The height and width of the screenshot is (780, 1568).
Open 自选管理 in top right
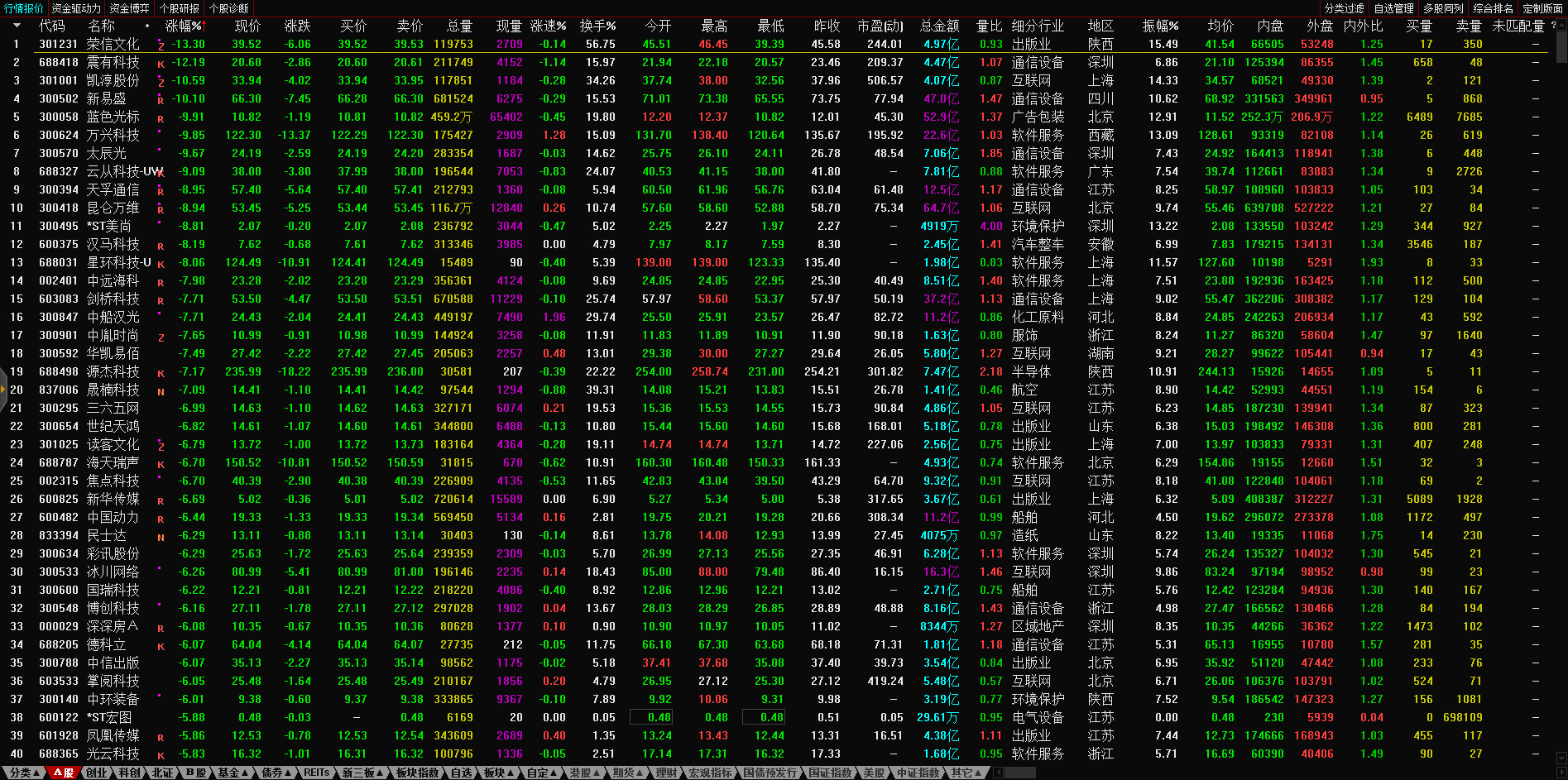pyautogui.click(x=1393, y=8)
